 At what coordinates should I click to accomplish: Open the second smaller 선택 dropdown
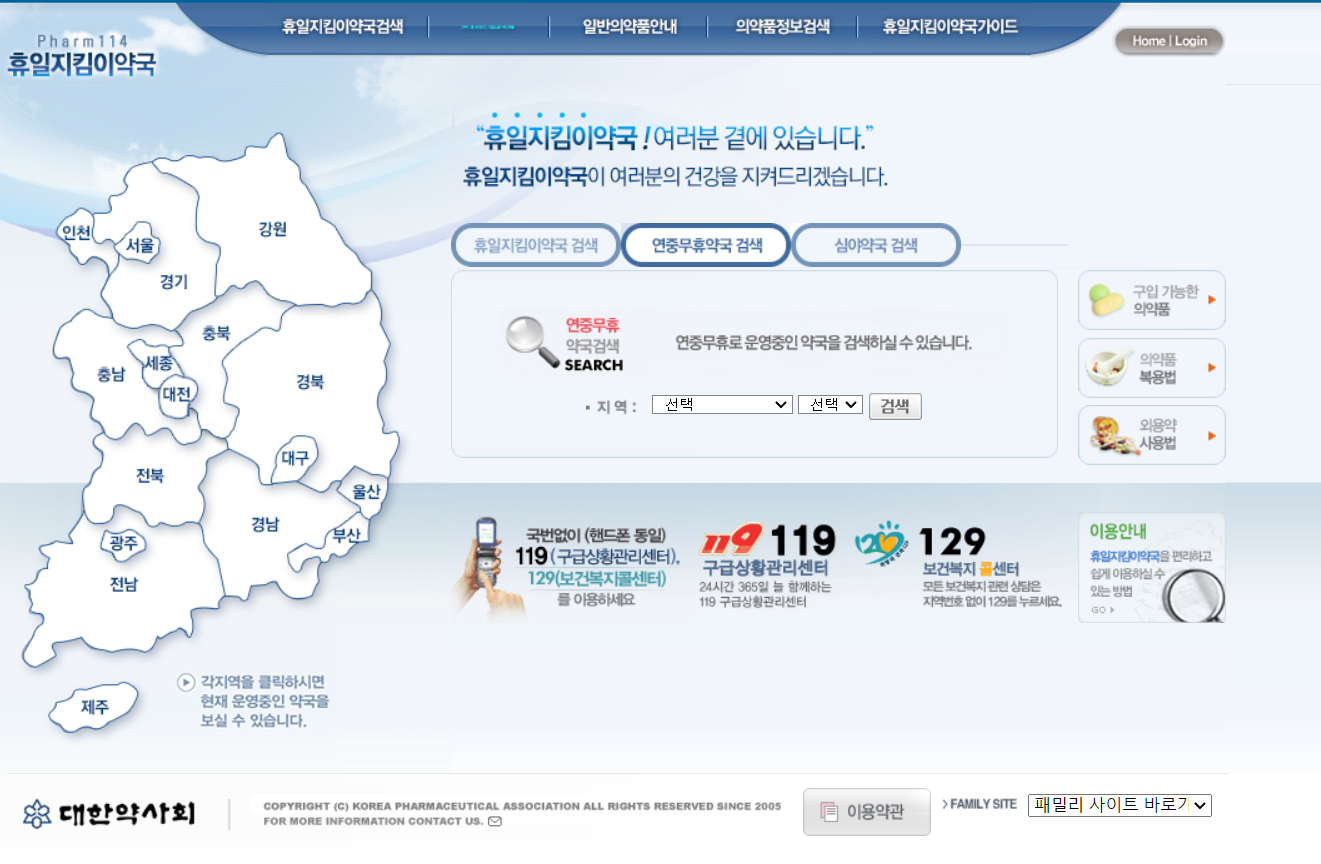pyautogui.click(x=830, y=405)
